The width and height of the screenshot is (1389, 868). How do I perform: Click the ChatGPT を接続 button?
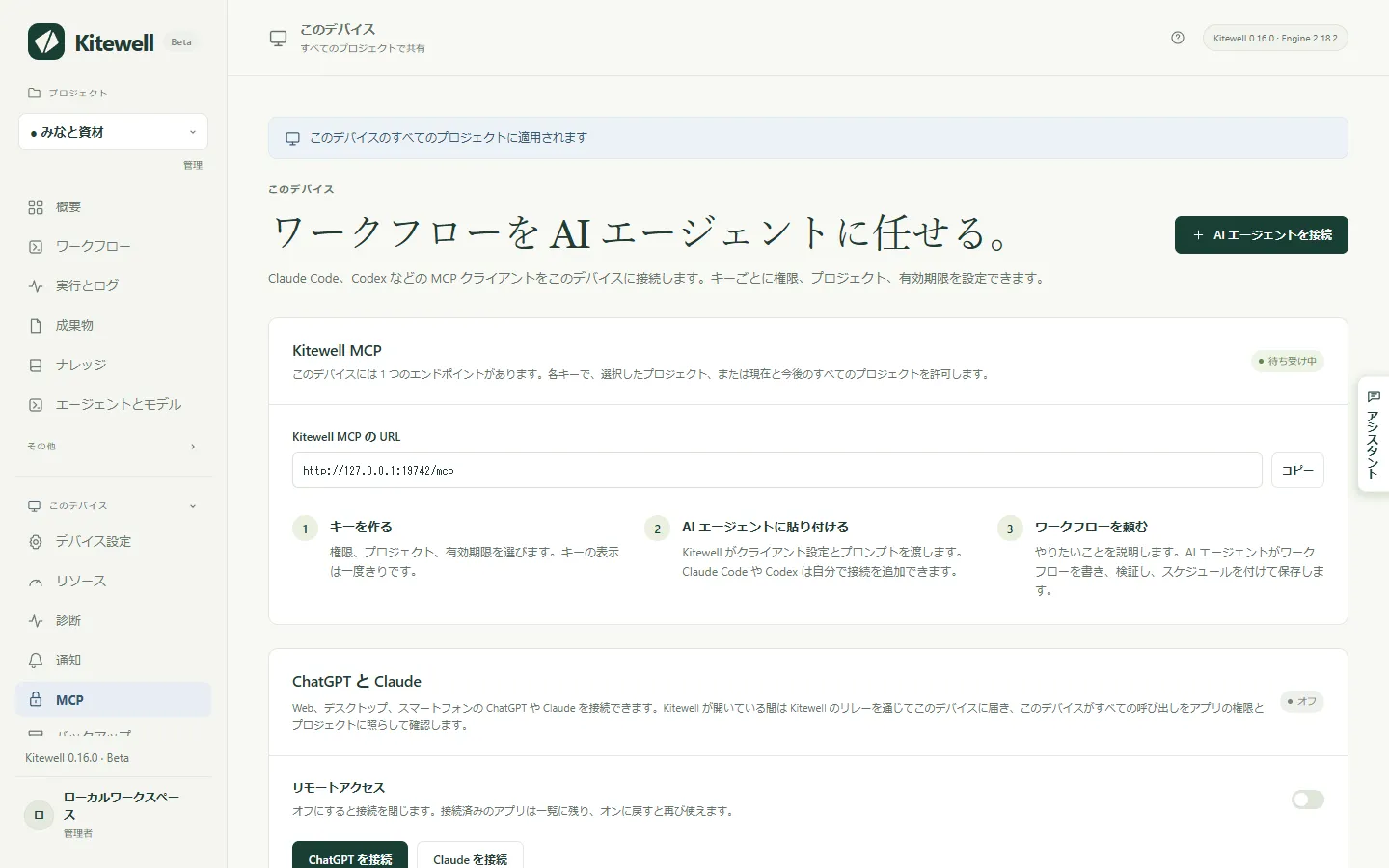tap(350, 858)
